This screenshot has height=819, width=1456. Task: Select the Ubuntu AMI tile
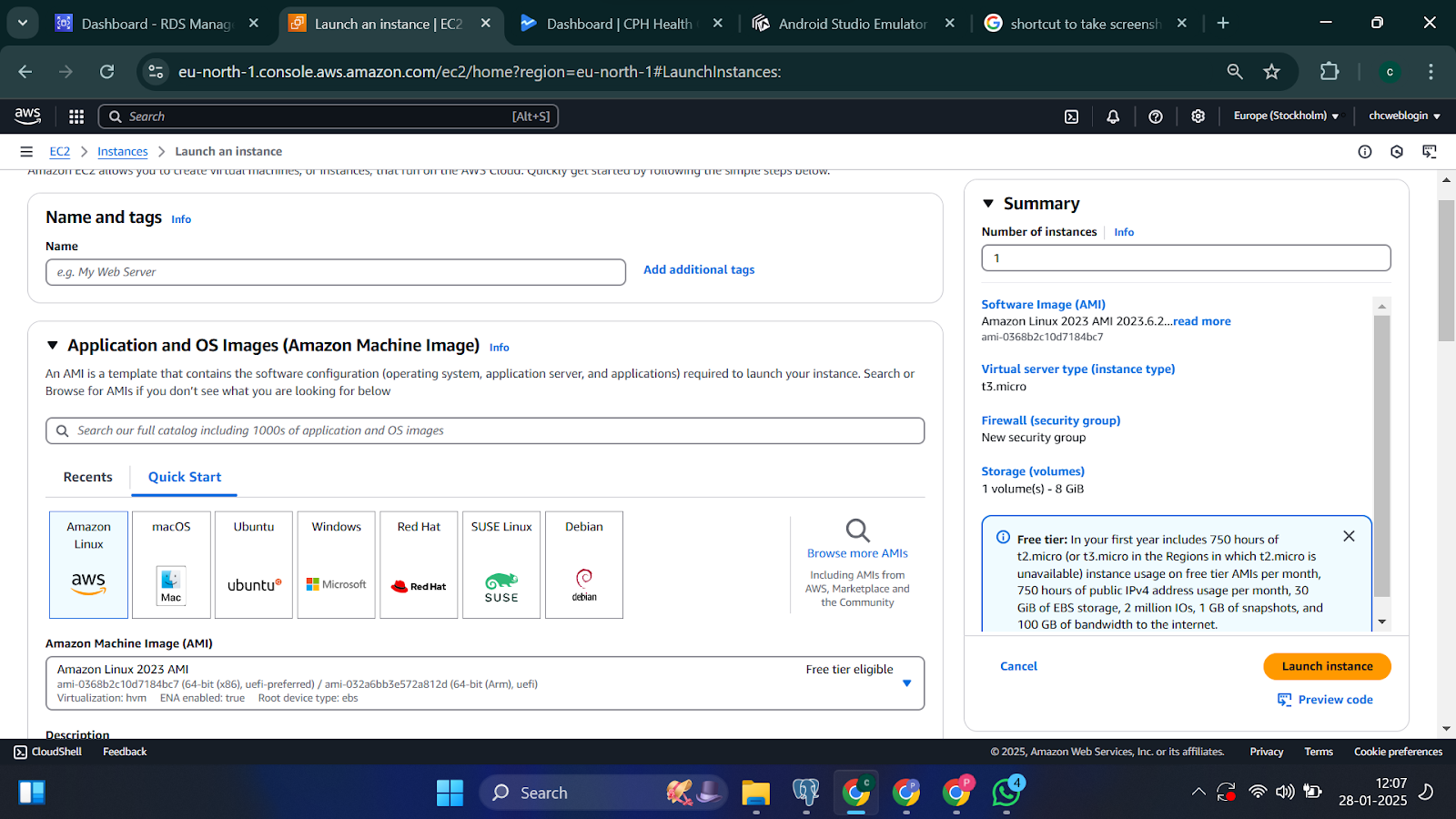point(254,564)
